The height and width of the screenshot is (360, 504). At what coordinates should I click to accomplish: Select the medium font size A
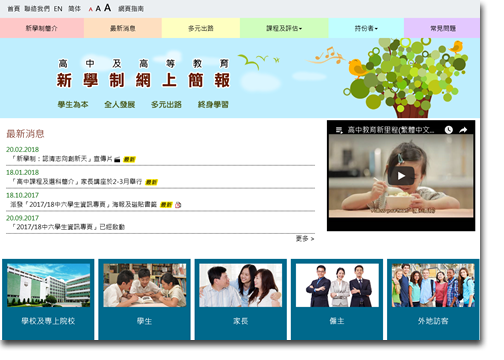(98, 9)
